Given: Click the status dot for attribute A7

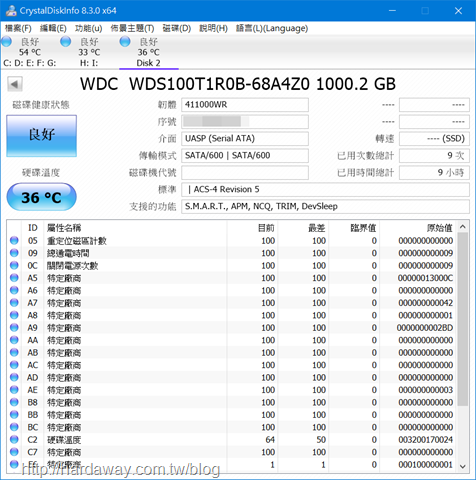Looking at the screenshot, I should coord(14,303).
